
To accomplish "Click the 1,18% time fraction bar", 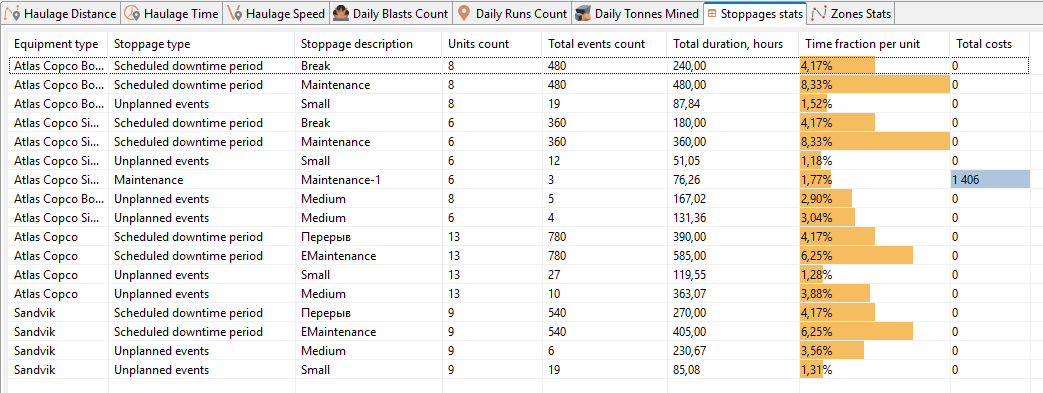I will (811, 161).
